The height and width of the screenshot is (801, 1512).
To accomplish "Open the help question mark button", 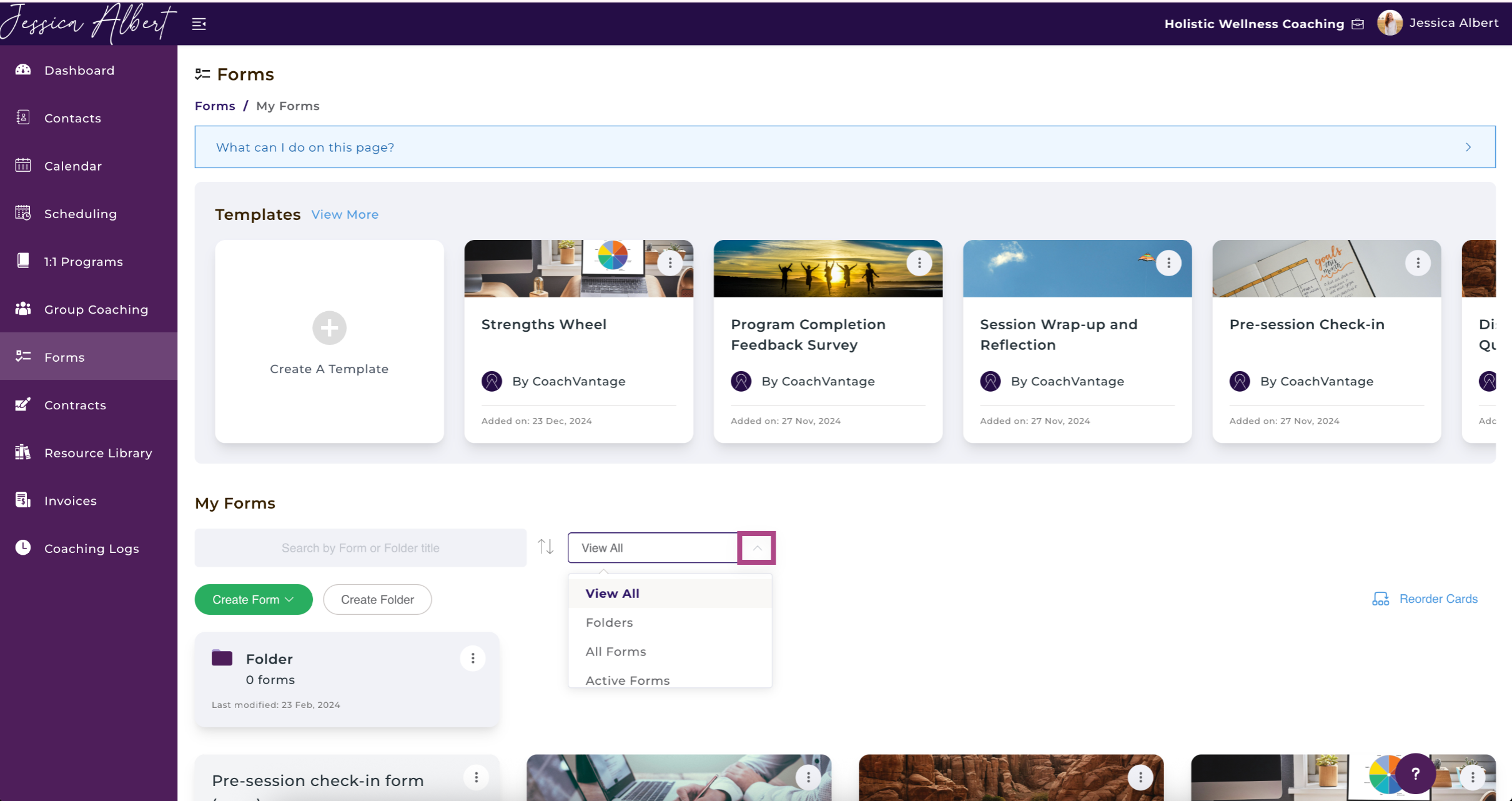I will pyautogui.click(x=1415, y=774).
